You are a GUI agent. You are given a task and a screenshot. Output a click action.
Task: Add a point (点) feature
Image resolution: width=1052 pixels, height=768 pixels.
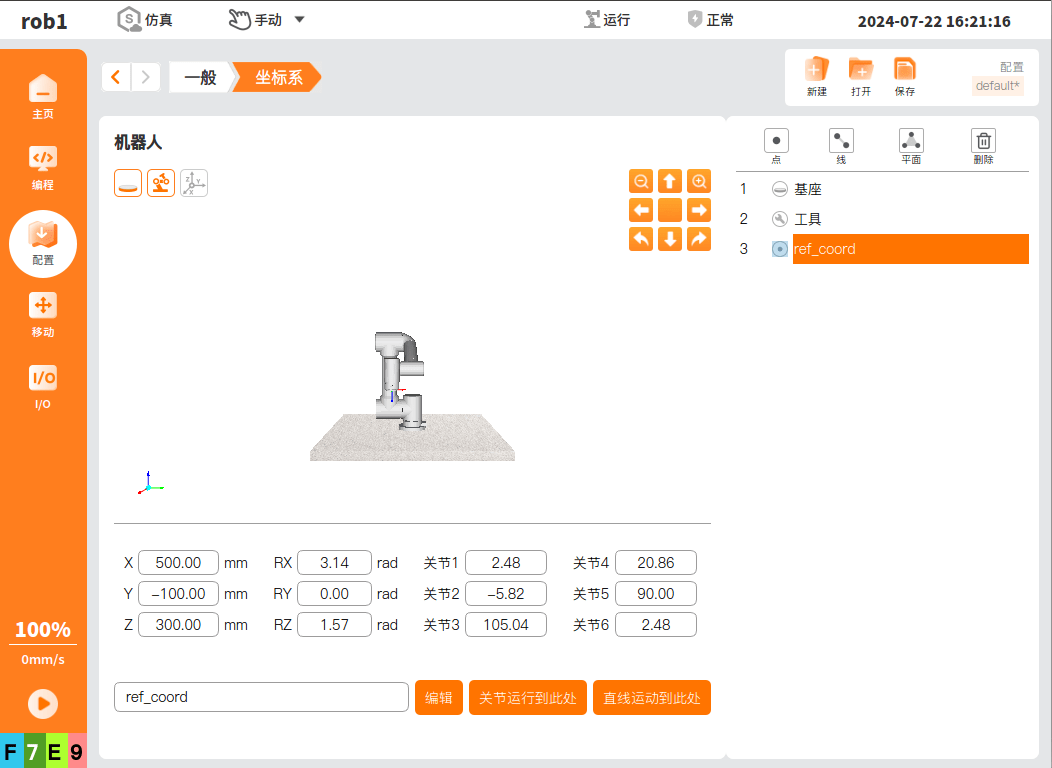click(776, 142)
